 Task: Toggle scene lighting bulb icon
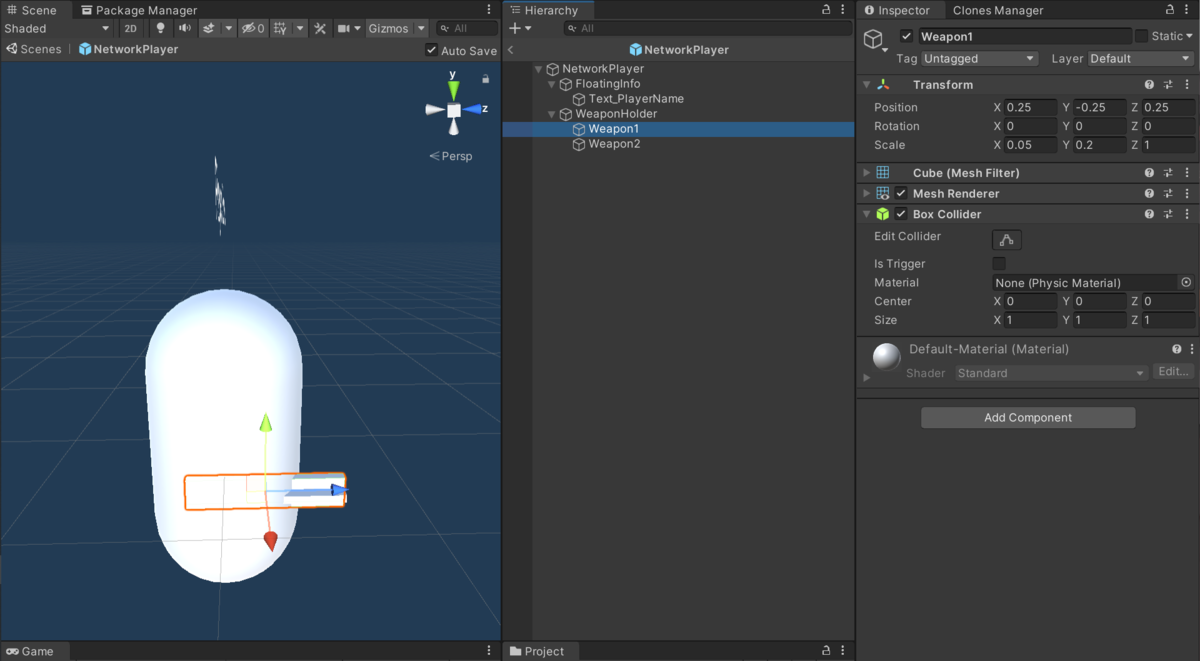pyautogui.click(x=160, y=28)
